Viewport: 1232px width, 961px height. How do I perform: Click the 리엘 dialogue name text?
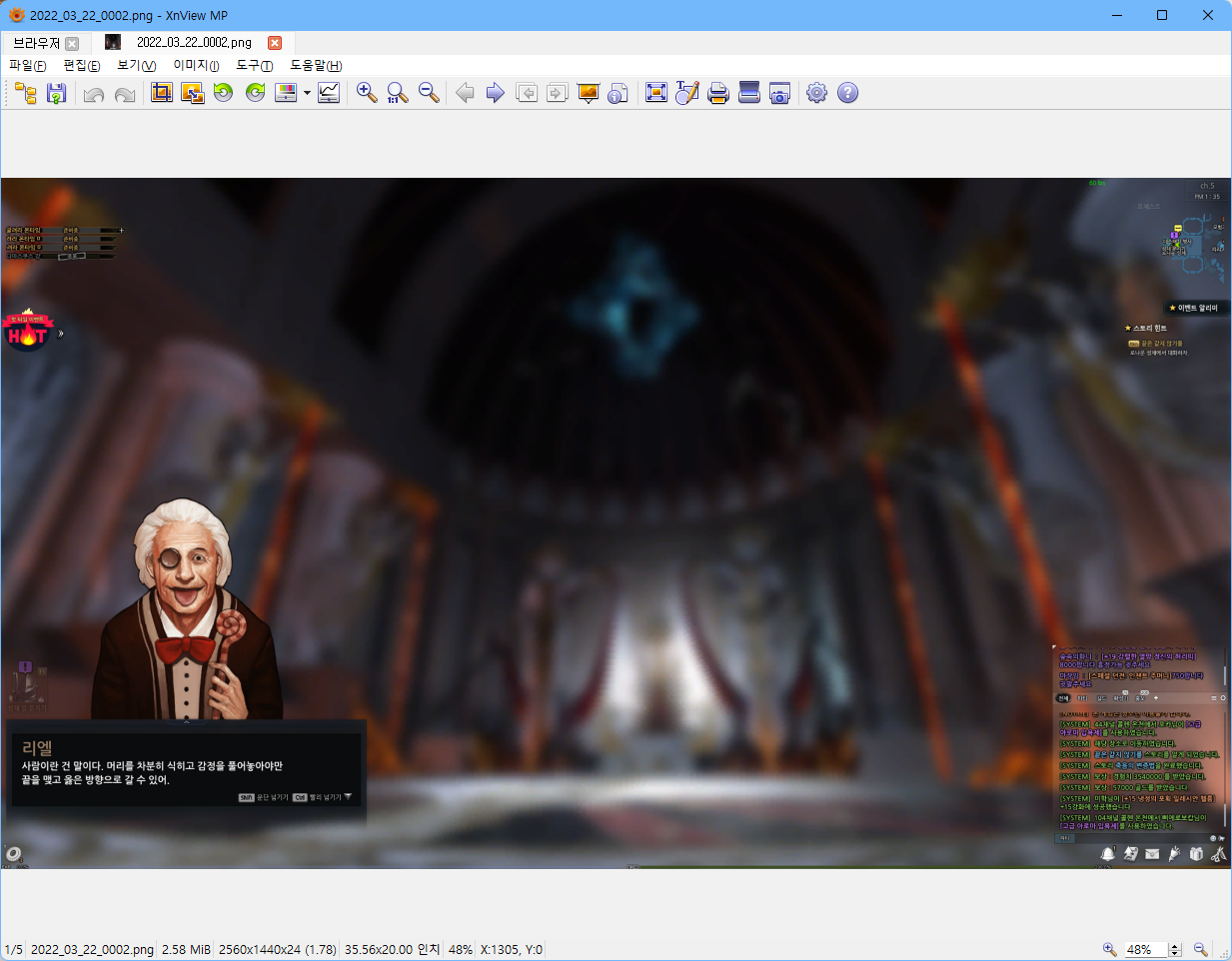pyautogui.click(x=37, y=747)
